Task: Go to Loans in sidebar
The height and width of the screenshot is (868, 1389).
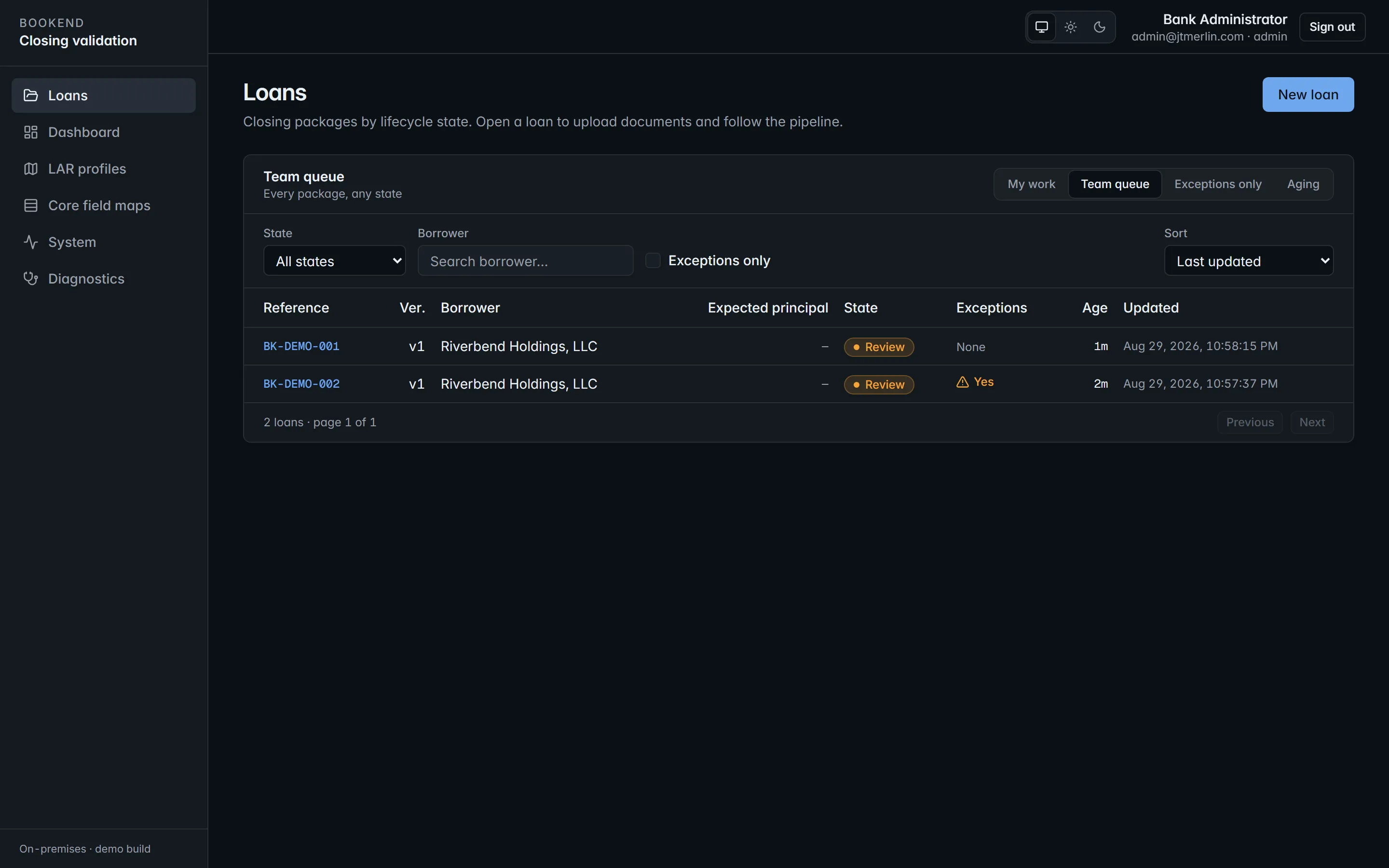Action: tap(103, 95)
